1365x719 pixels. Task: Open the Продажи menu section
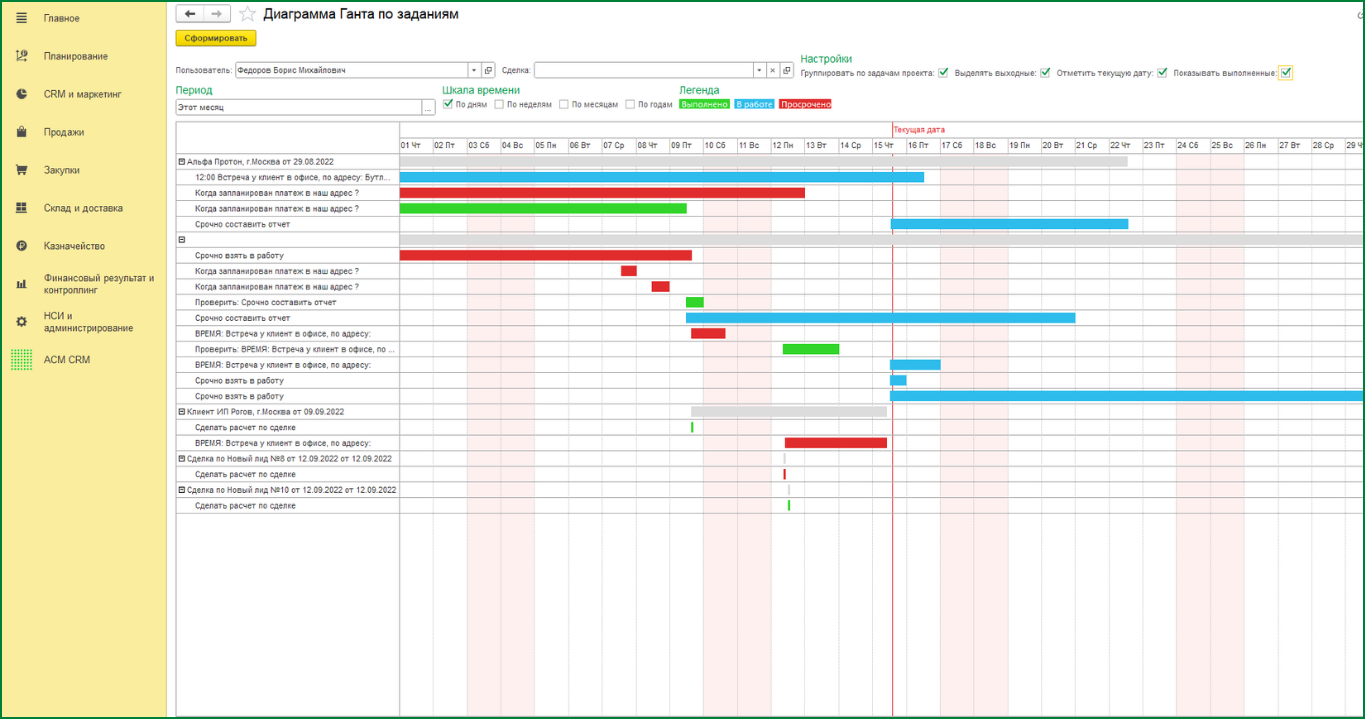(64, 132)
